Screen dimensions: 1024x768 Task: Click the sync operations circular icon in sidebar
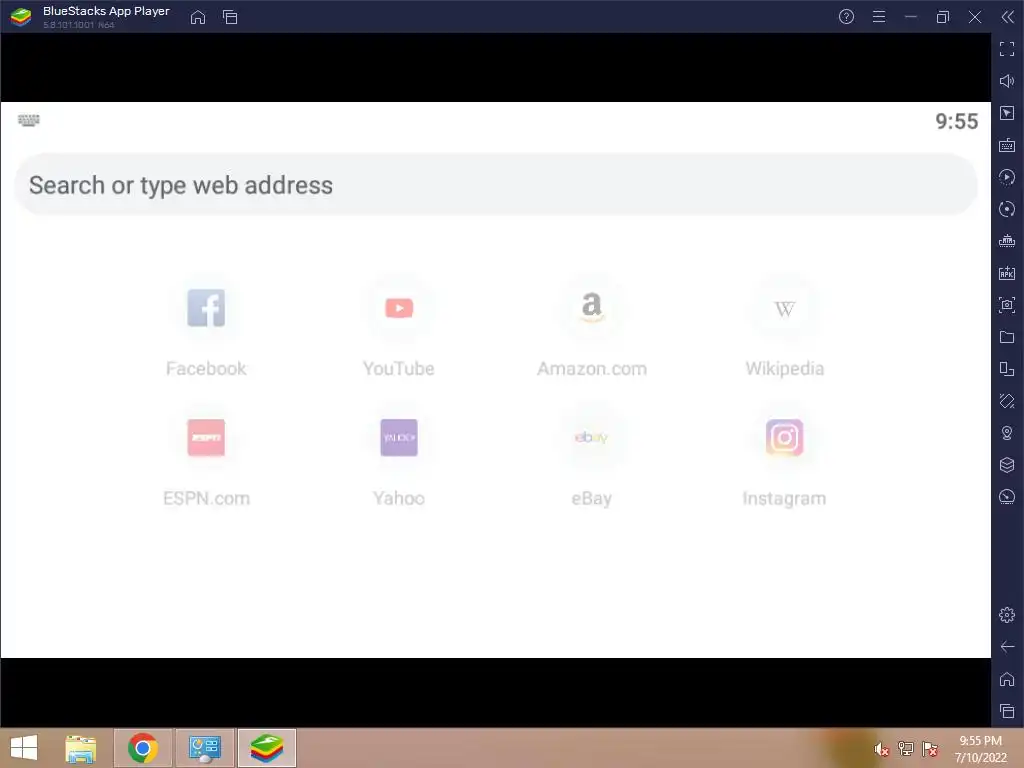pyautogui.click(x=1007, y=209)
